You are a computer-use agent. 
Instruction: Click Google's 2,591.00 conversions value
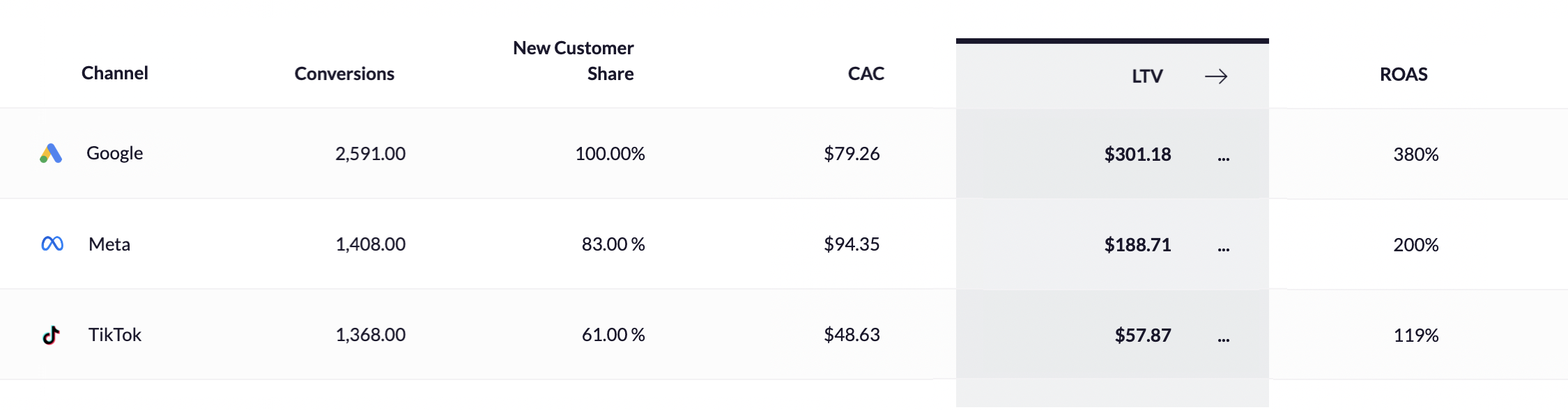370,153
